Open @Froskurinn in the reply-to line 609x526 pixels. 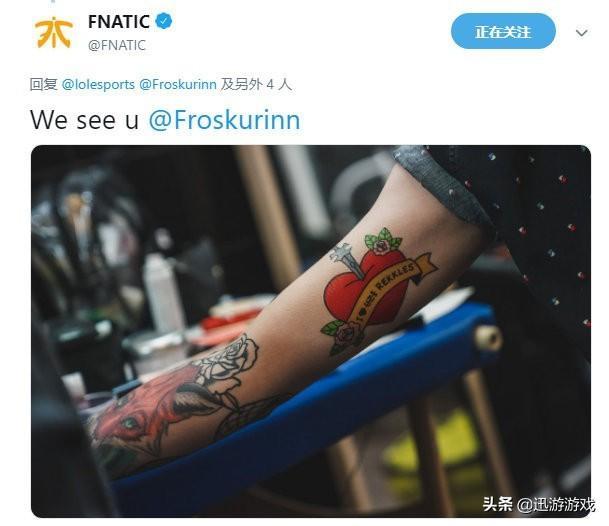pyautogui.click(x=178, y=84)
